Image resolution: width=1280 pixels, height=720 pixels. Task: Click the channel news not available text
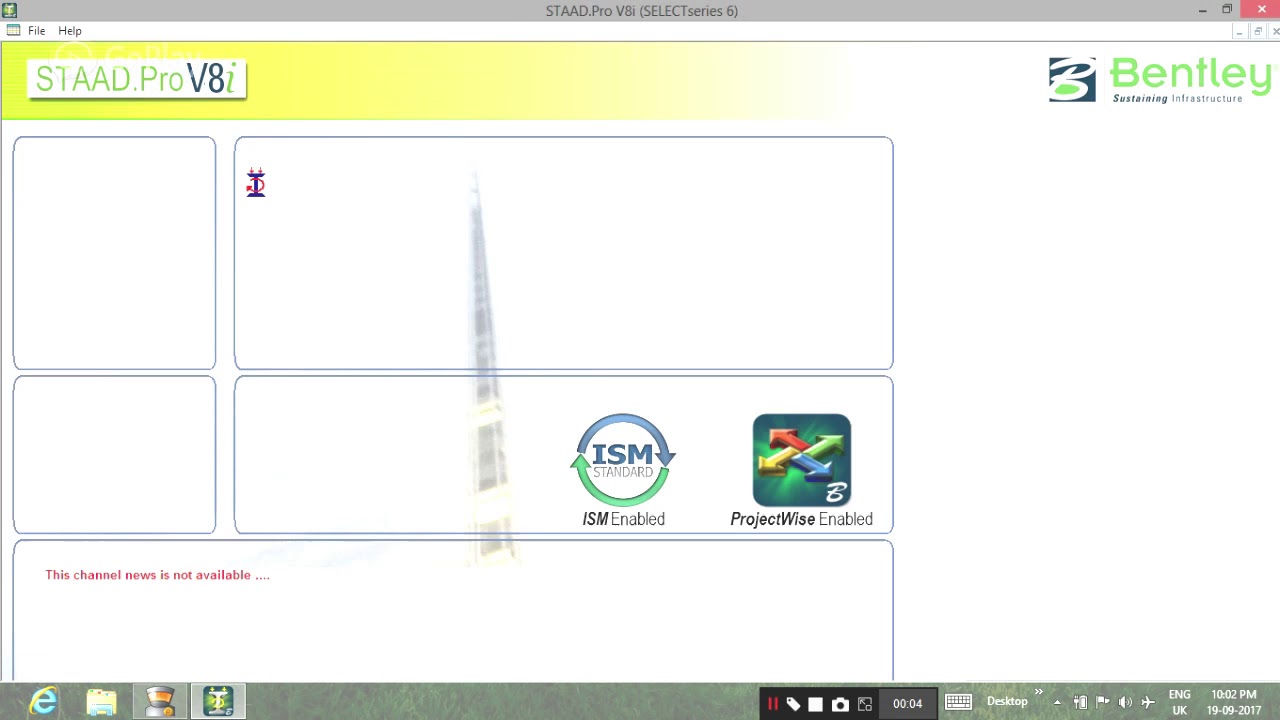[x=157, y=575]
